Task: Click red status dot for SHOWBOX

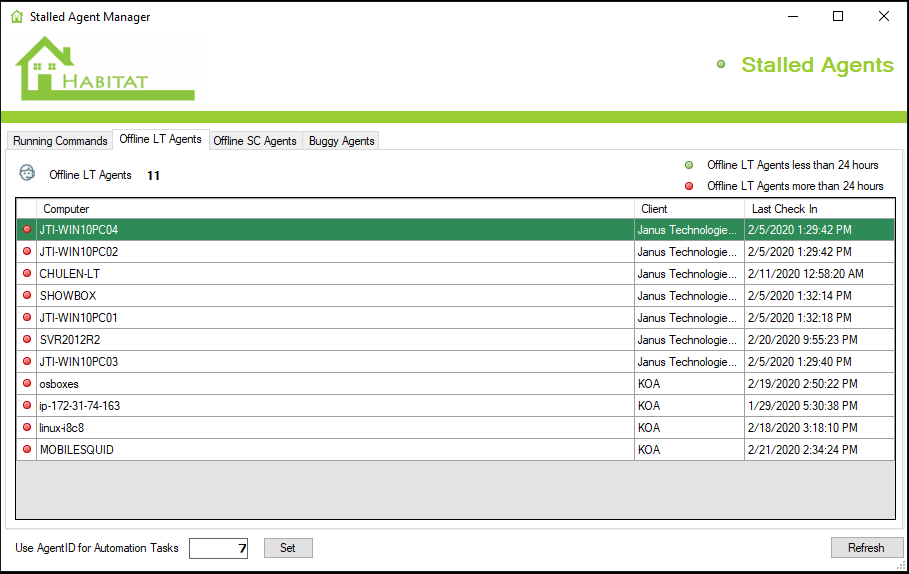Action: (x=27, y=296)
